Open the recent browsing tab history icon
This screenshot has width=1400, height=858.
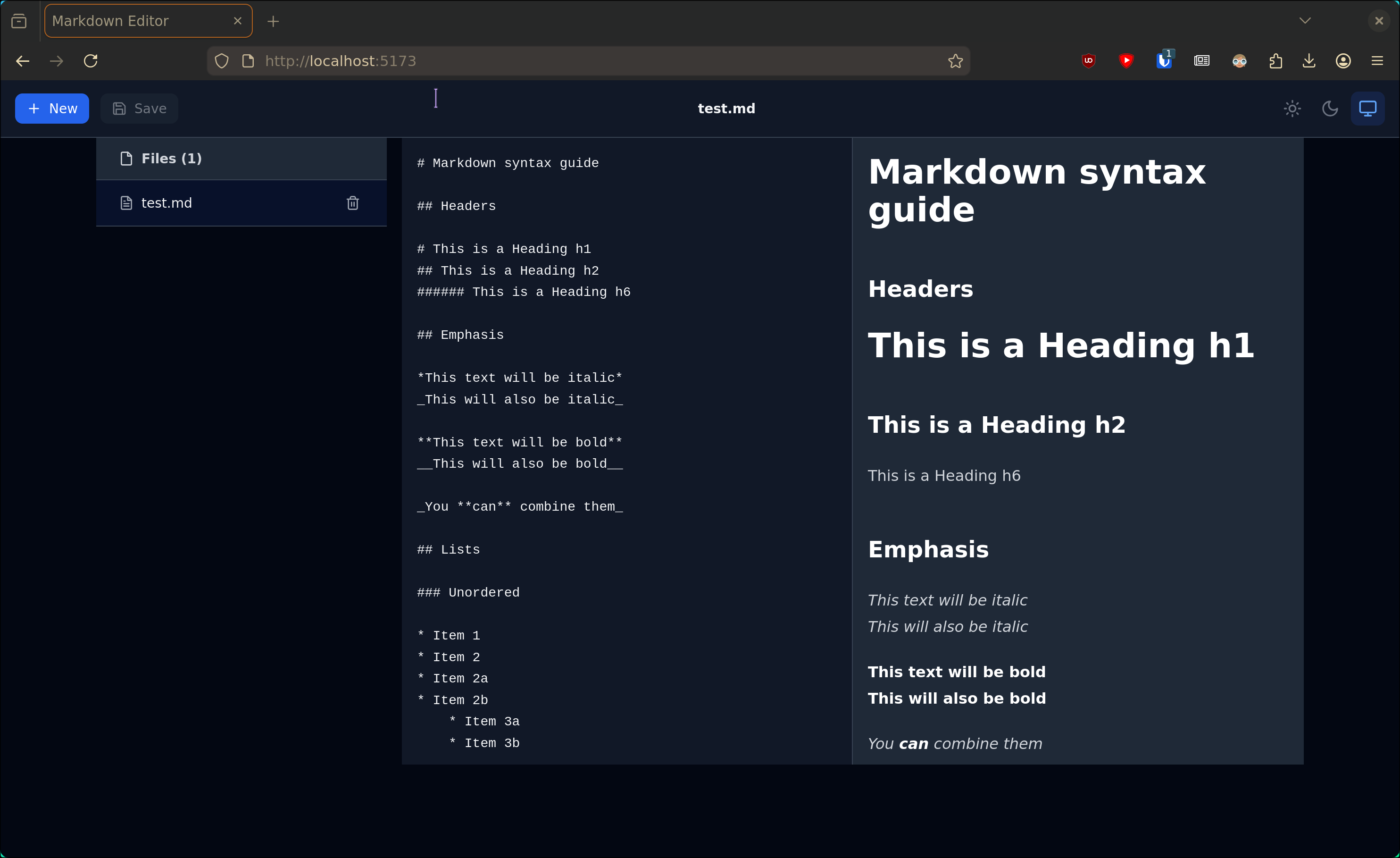click(19, 21)
